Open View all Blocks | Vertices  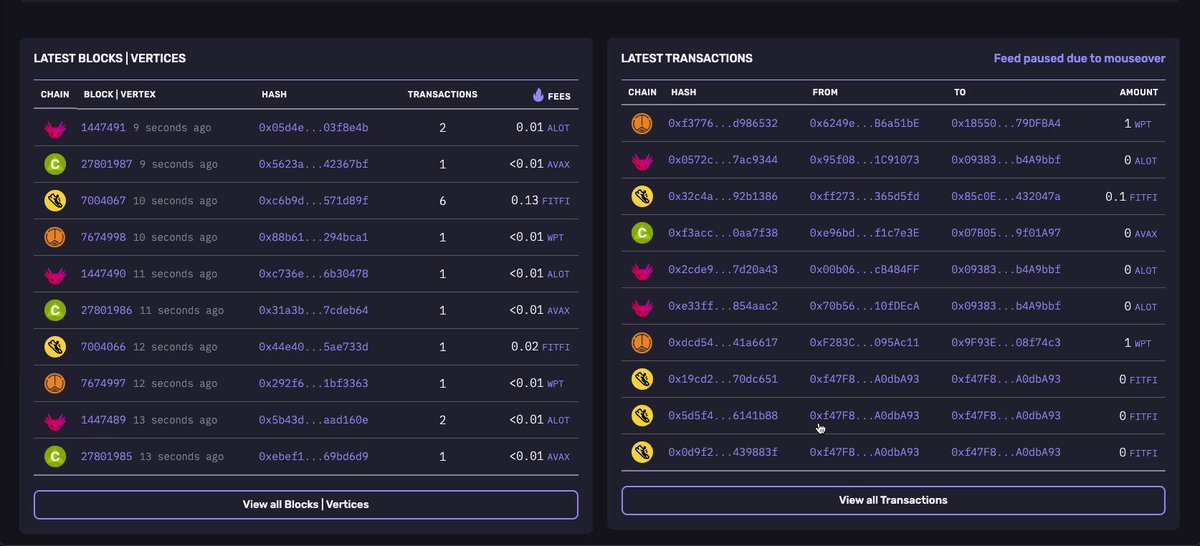[306, 505]
